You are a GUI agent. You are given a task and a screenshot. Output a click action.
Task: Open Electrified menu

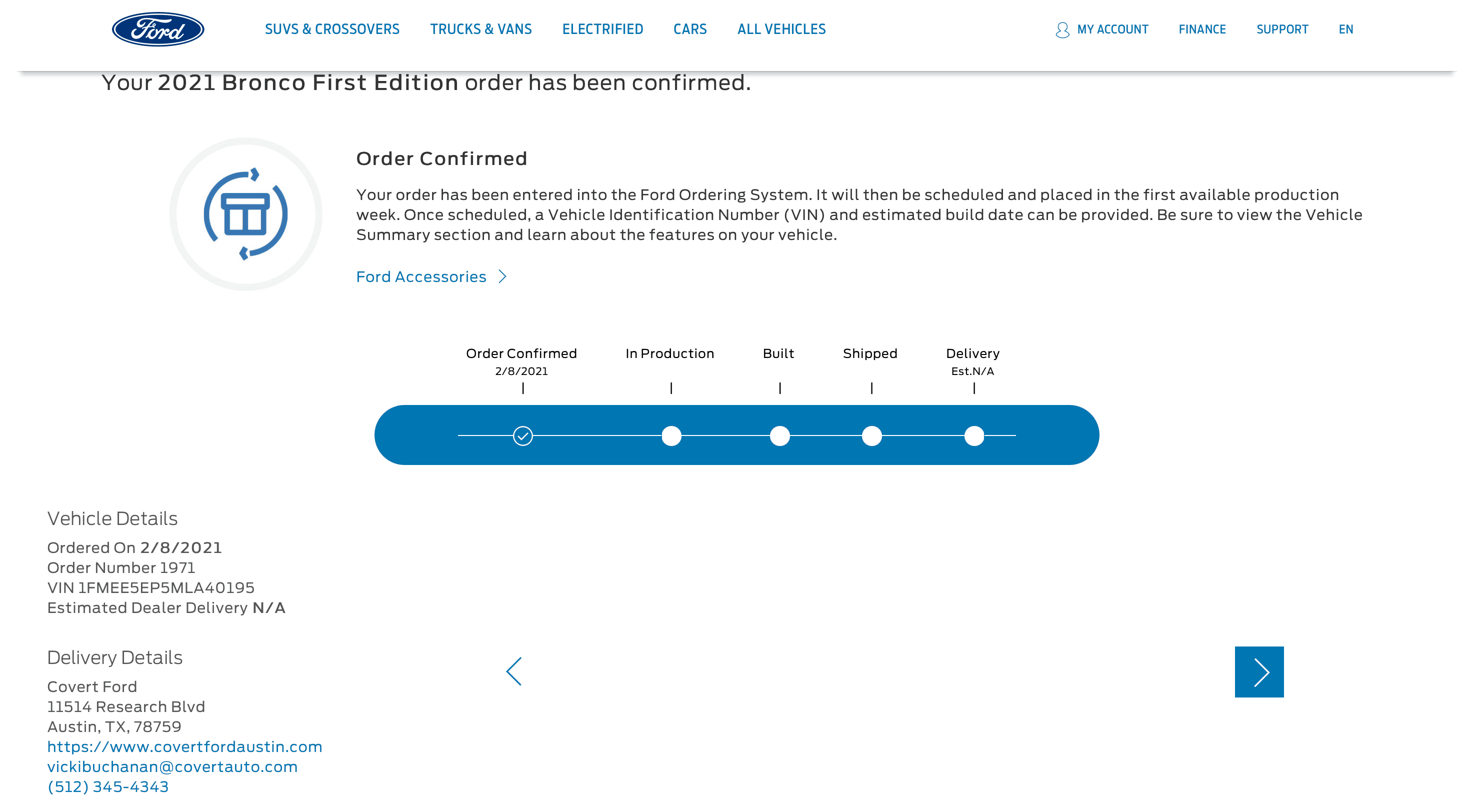pyautogui.click(x=602, y=29)
